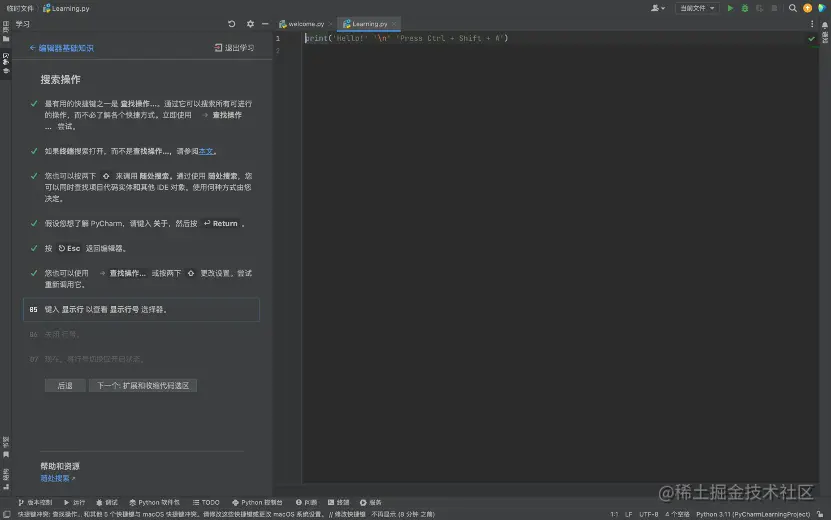Click the LF line separator widget
This screenshot has height=520, width=832.
click(x=628, y=514)
